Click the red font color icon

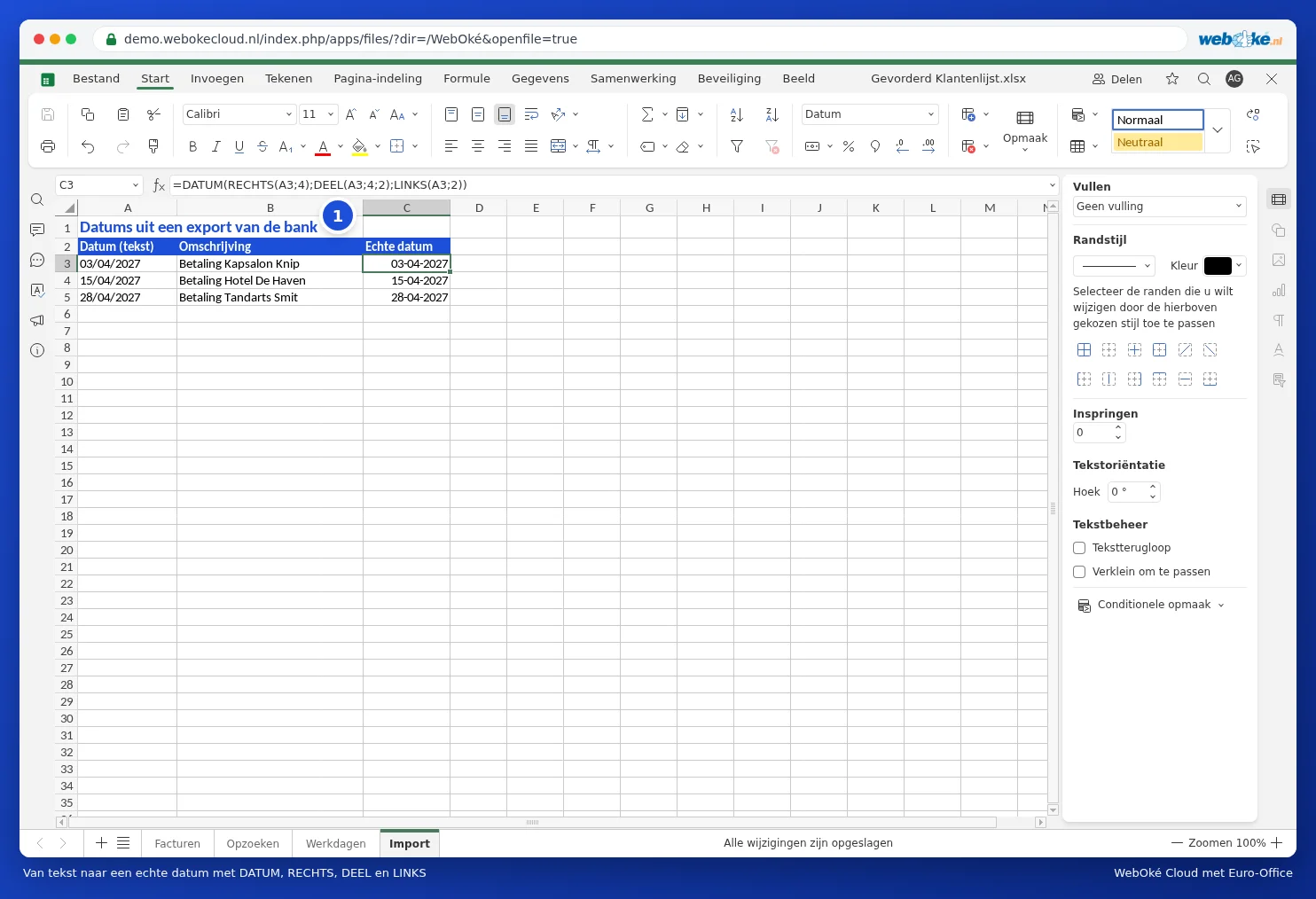(323, 147)
